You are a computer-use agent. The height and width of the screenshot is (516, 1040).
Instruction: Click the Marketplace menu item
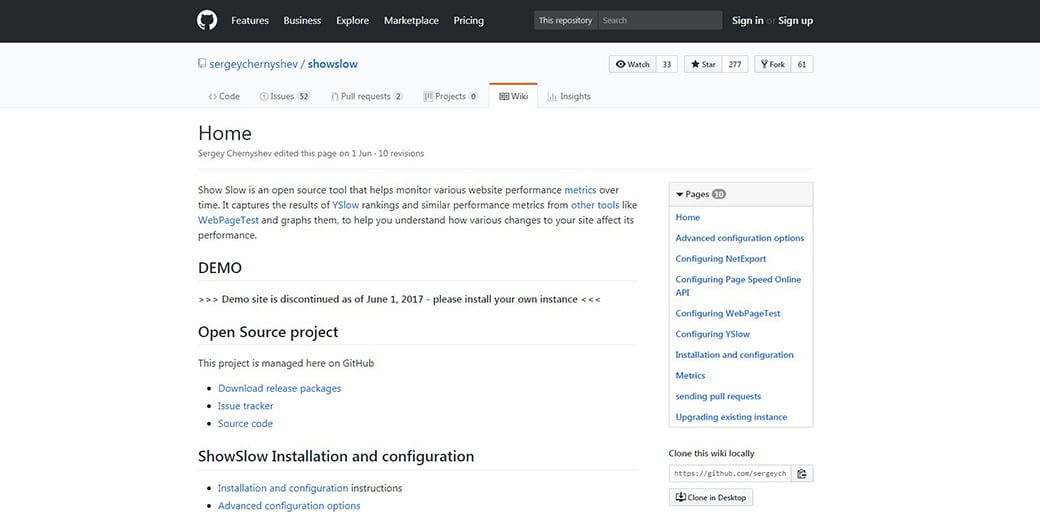(x=411, y=20)
